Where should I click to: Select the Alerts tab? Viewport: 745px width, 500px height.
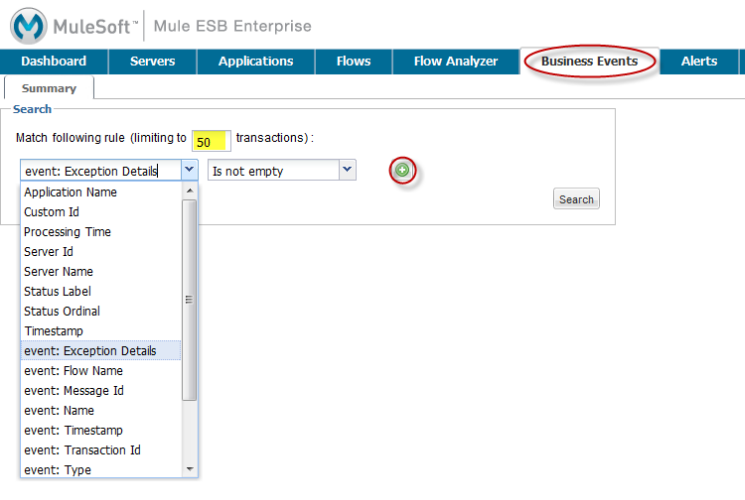tap(699, 62)
